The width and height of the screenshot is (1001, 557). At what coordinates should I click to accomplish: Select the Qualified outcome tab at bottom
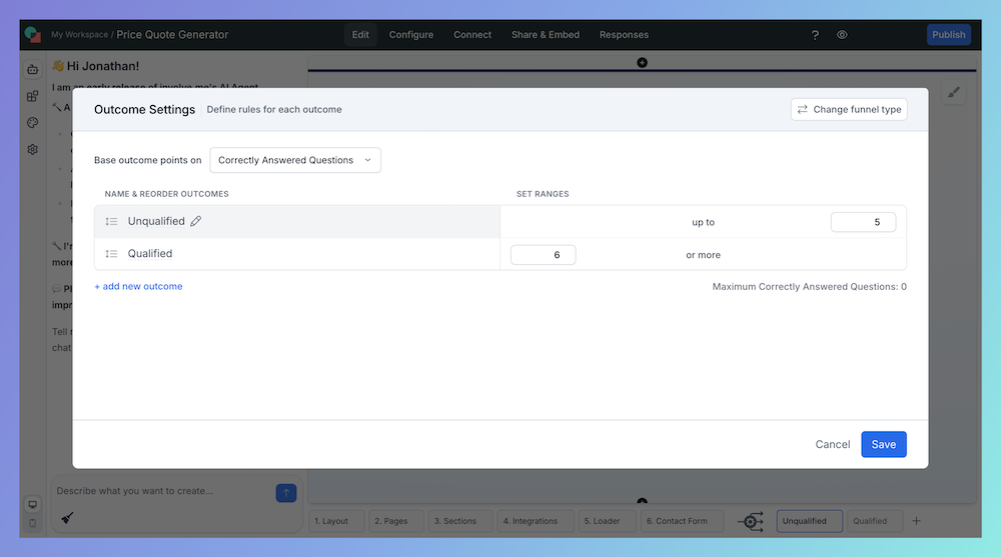875,521
